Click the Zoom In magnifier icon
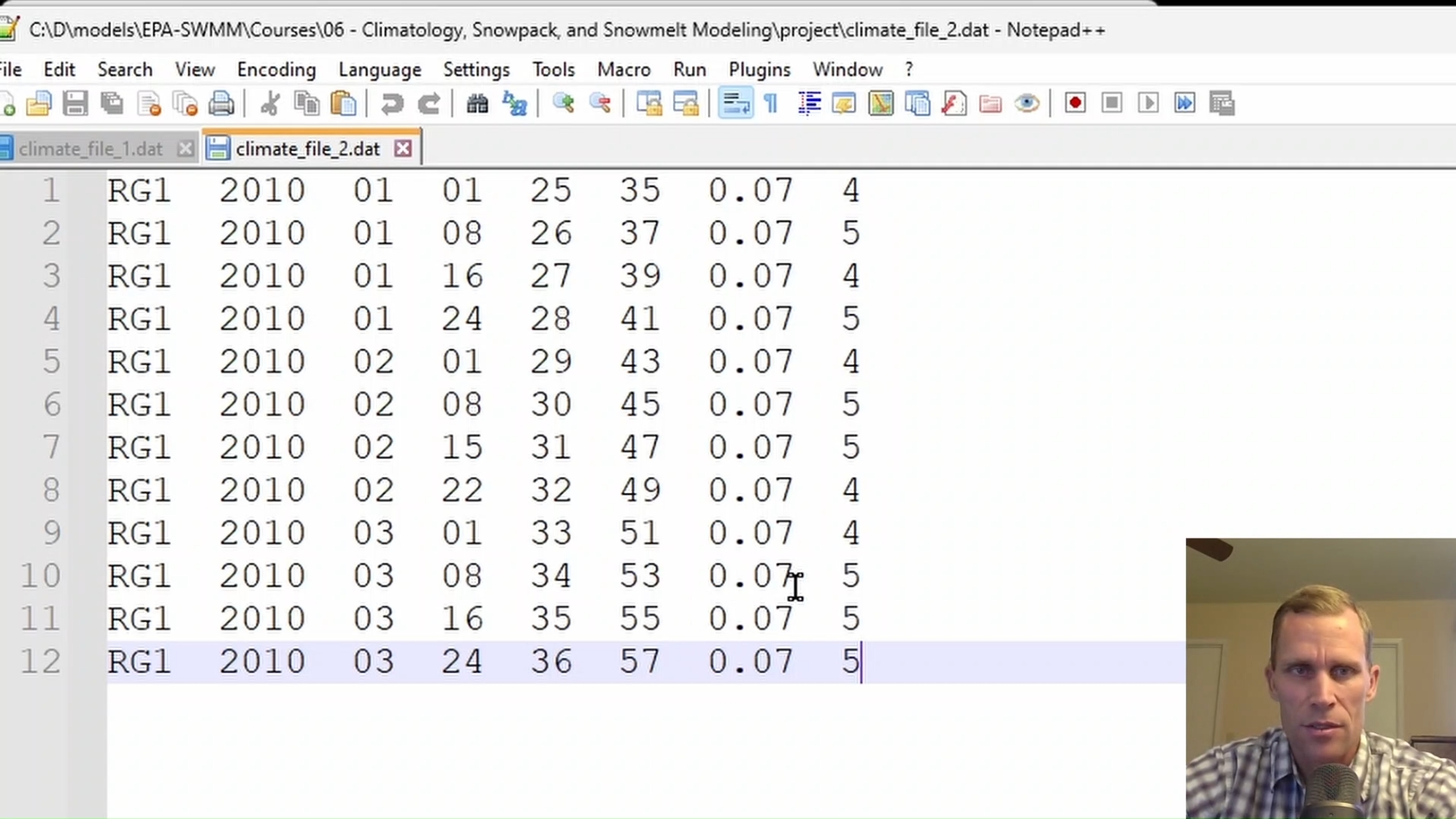 point(564,103)
